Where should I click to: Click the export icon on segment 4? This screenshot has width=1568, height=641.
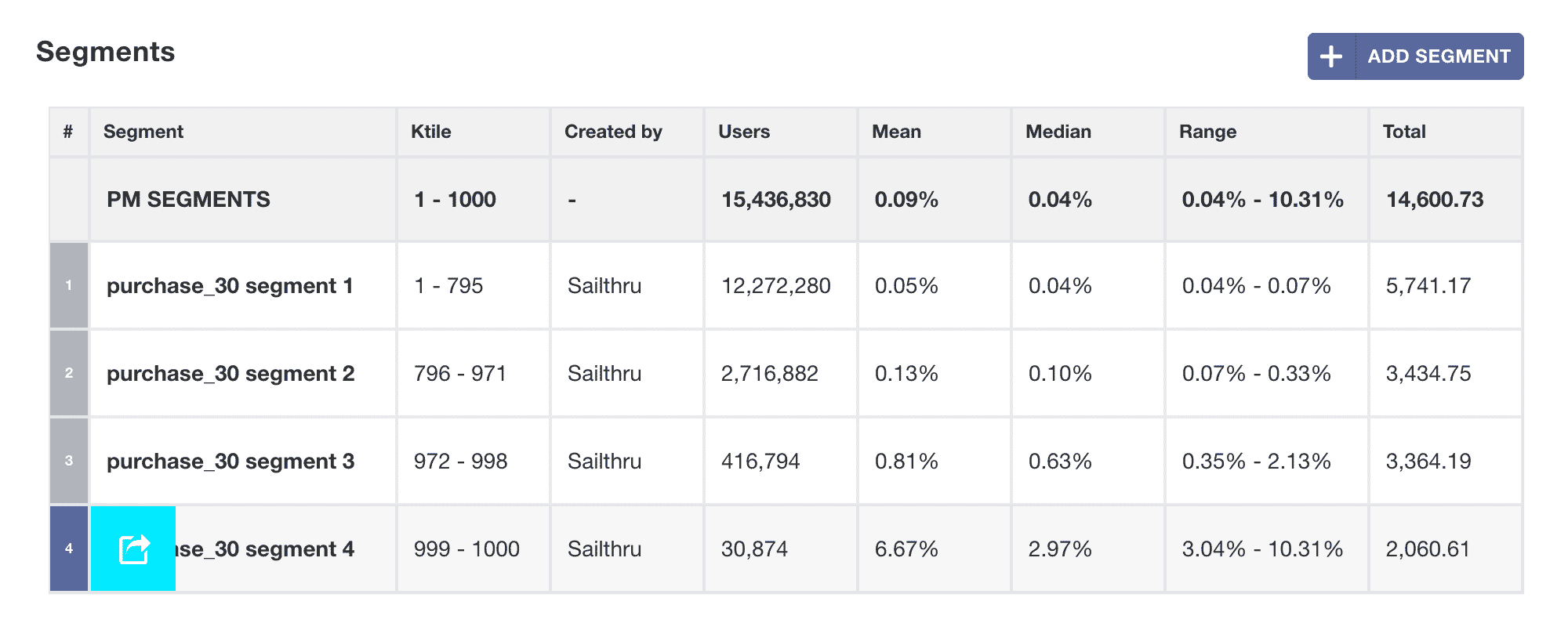click(x=133, y=549)
